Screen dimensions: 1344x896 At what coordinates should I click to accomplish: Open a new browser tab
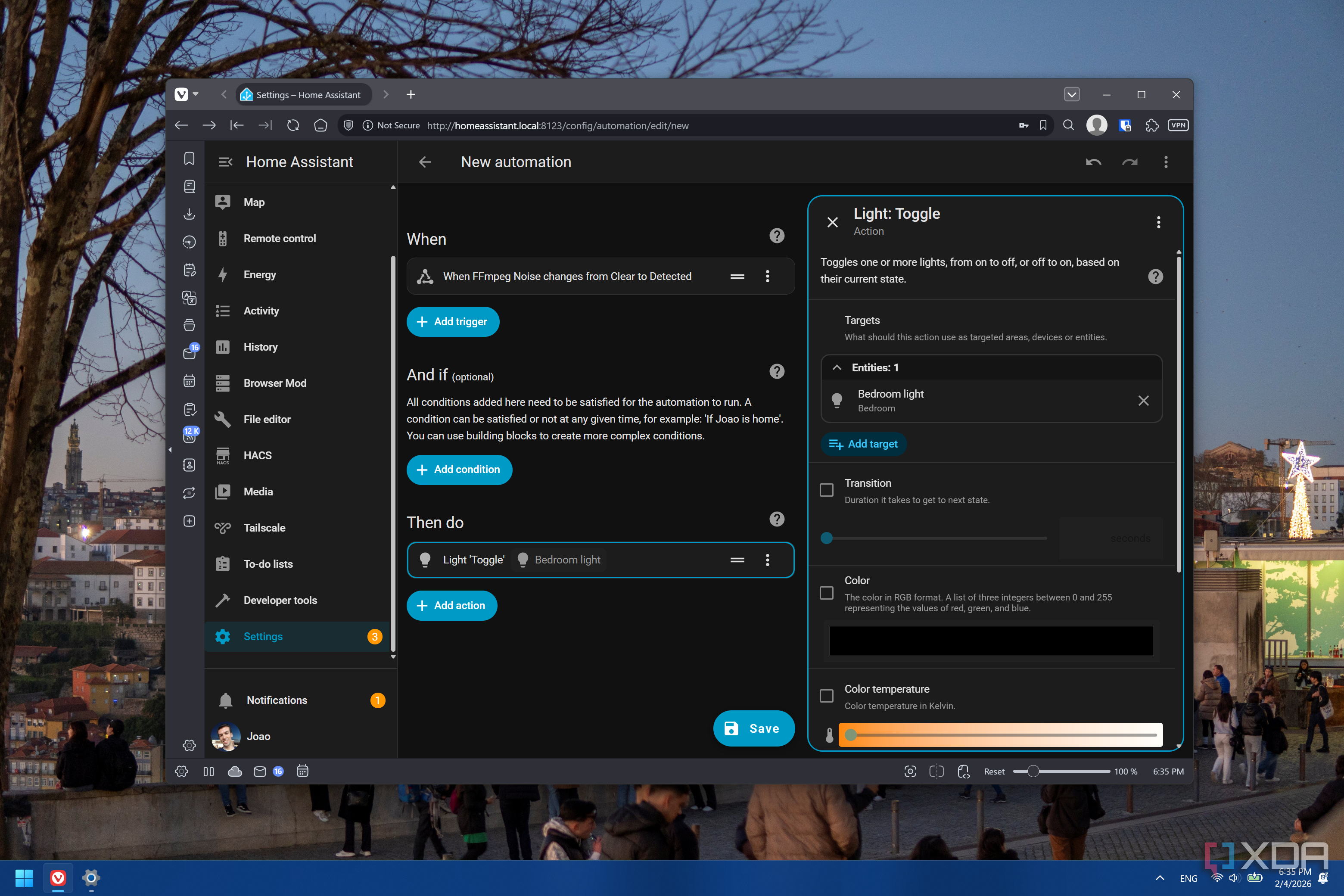click(x=410, y=94)
